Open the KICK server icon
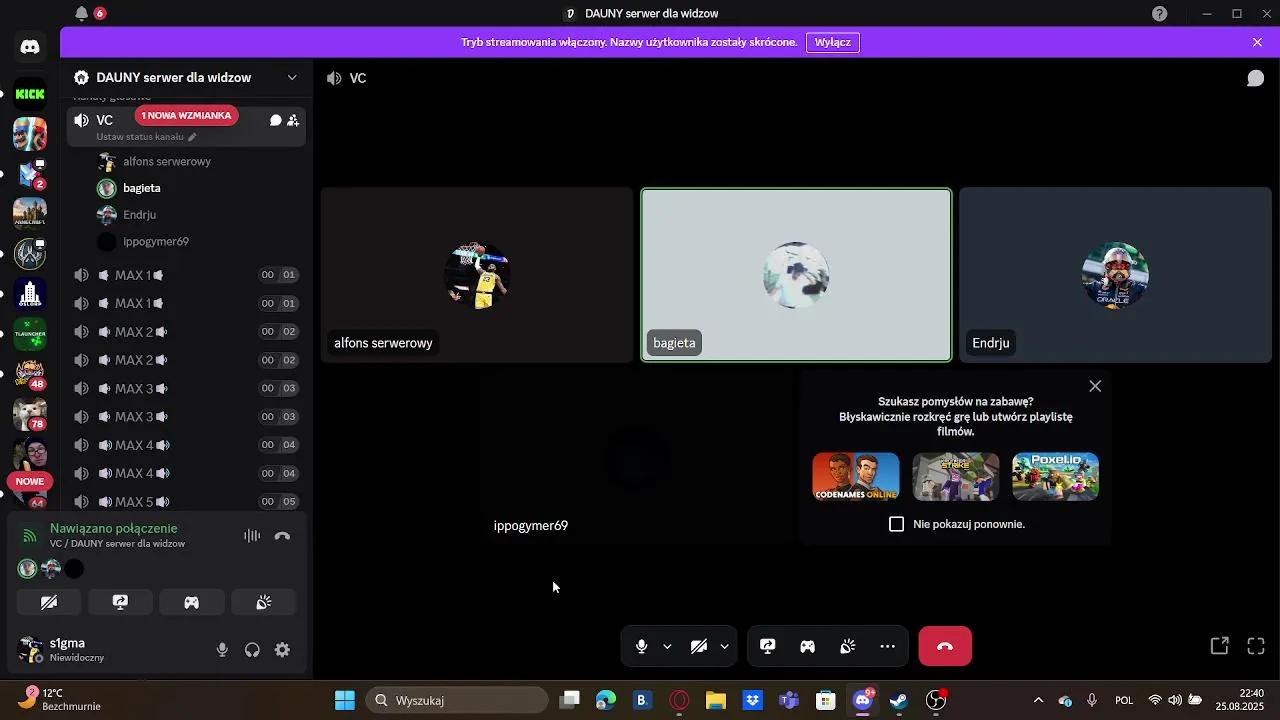This screenshot has width=1280, height=720. click(30, 94)
